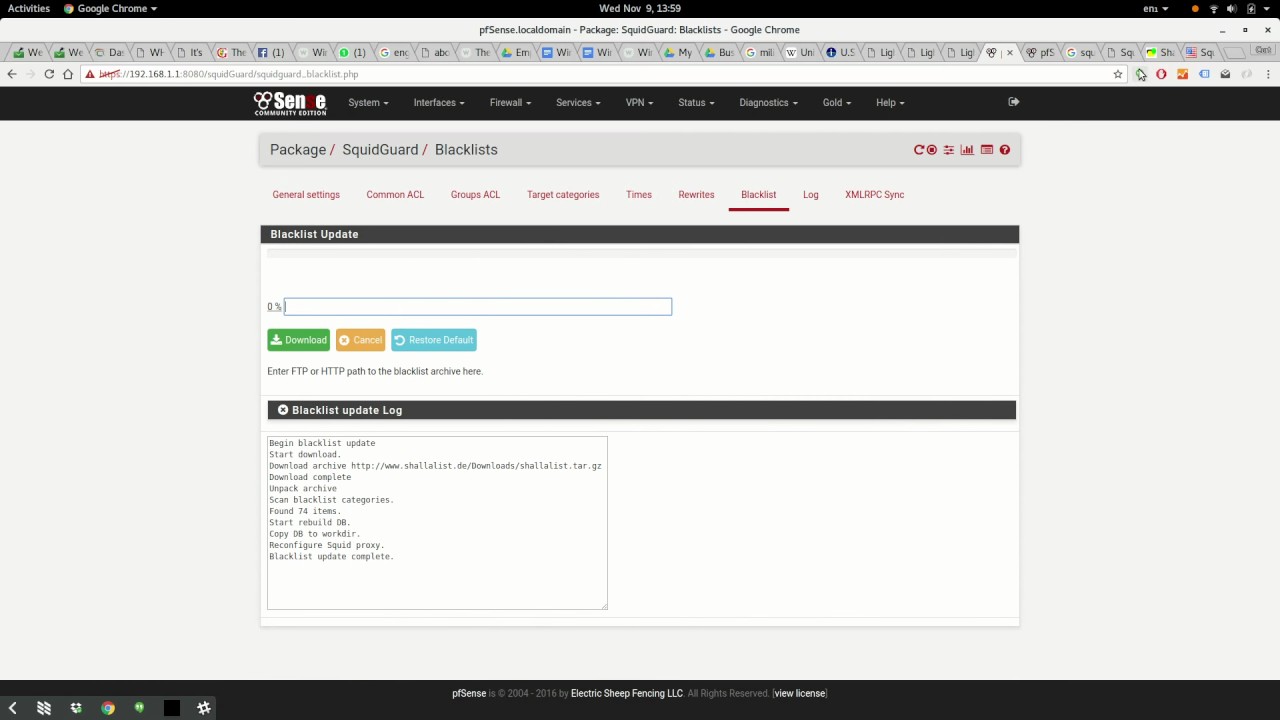
Task: Switch to Target categories tab
Action: pyautogui.click(x=563, y=195)
